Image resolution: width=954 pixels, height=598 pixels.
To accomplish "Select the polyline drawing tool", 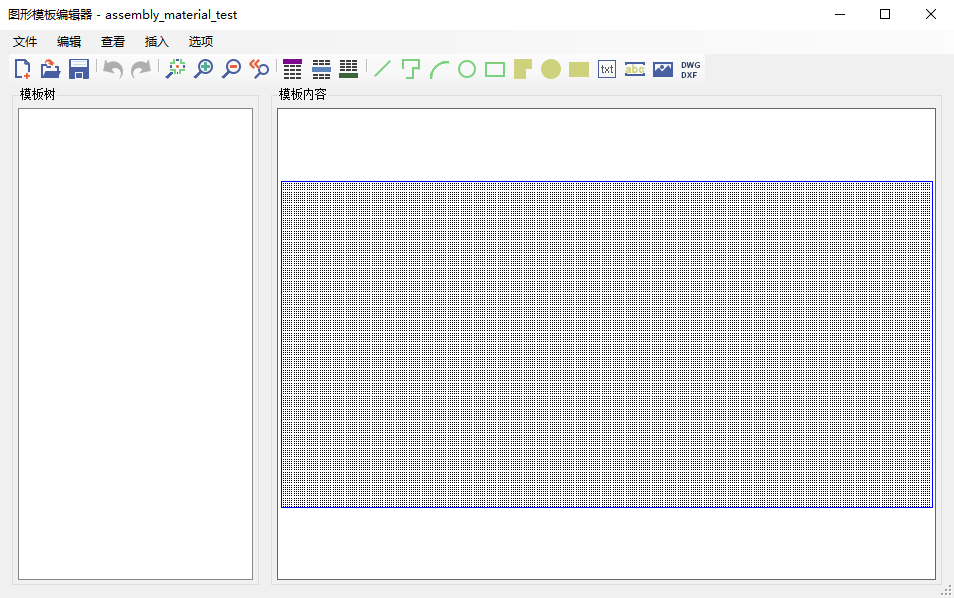I will click(x=411, y=69).
